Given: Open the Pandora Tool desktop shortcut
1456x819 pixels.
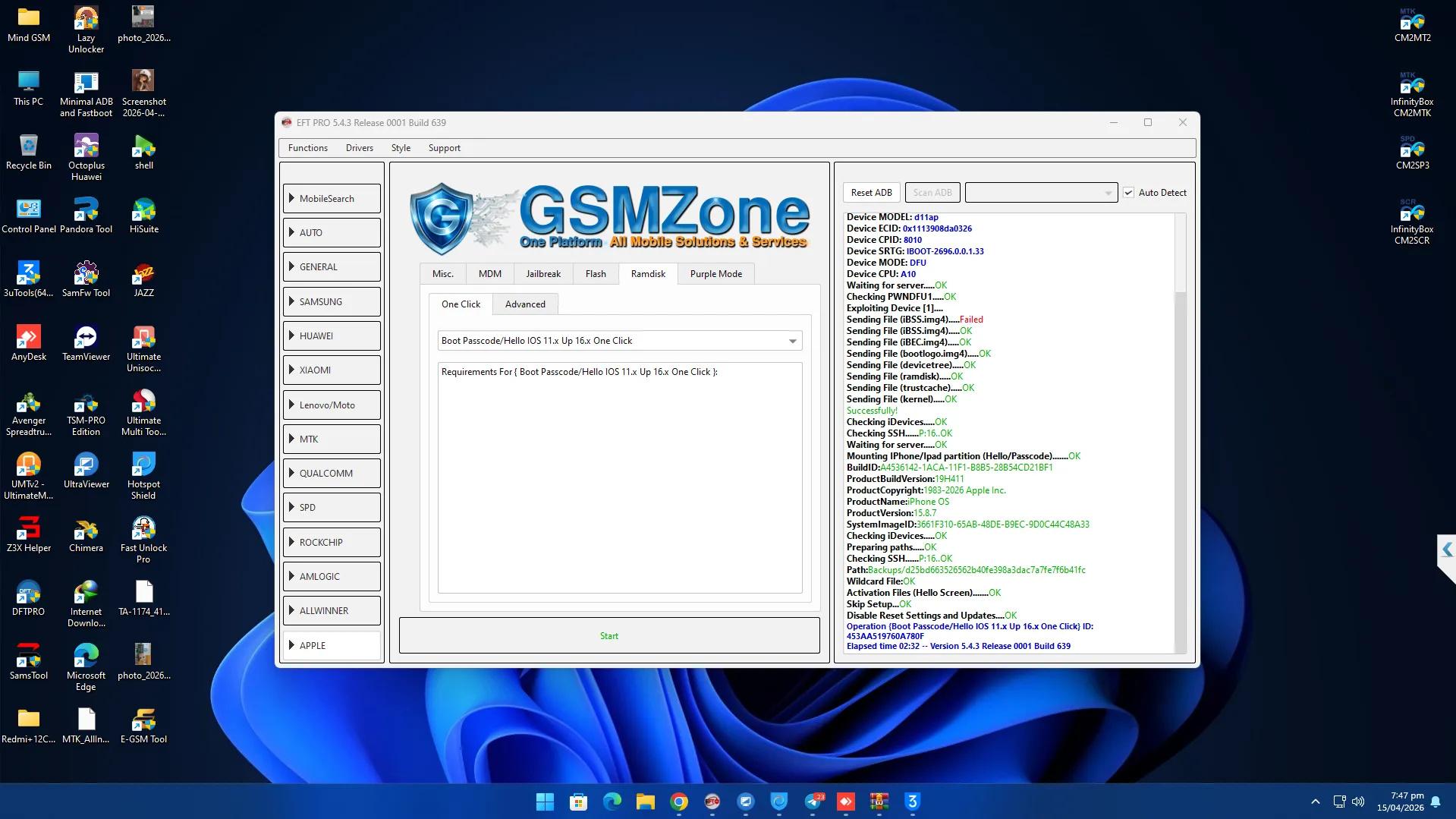Looking at the screenshot, I should 86,210.
